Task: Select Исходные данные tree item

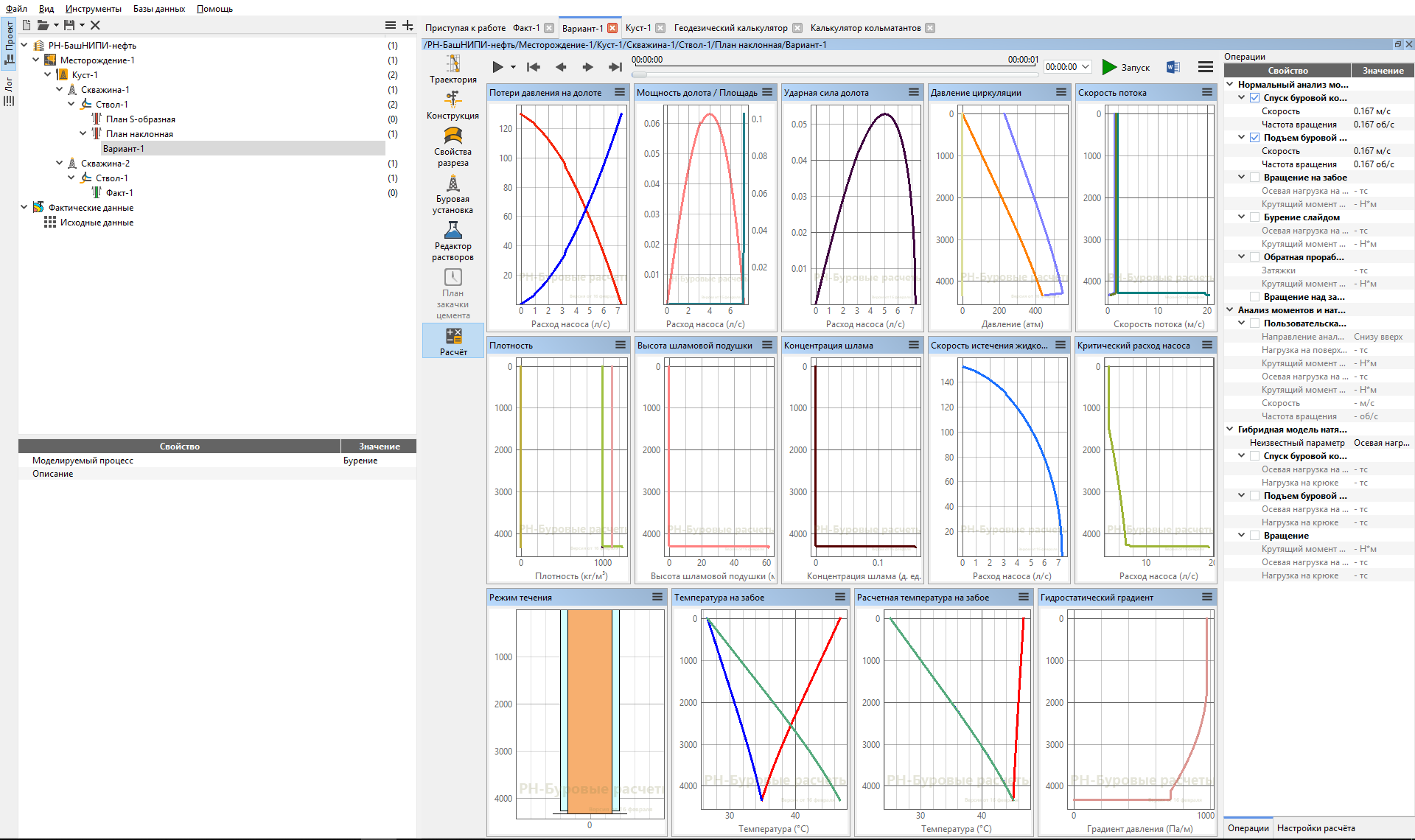Action: pyautogui.click(x=97, y=222)
